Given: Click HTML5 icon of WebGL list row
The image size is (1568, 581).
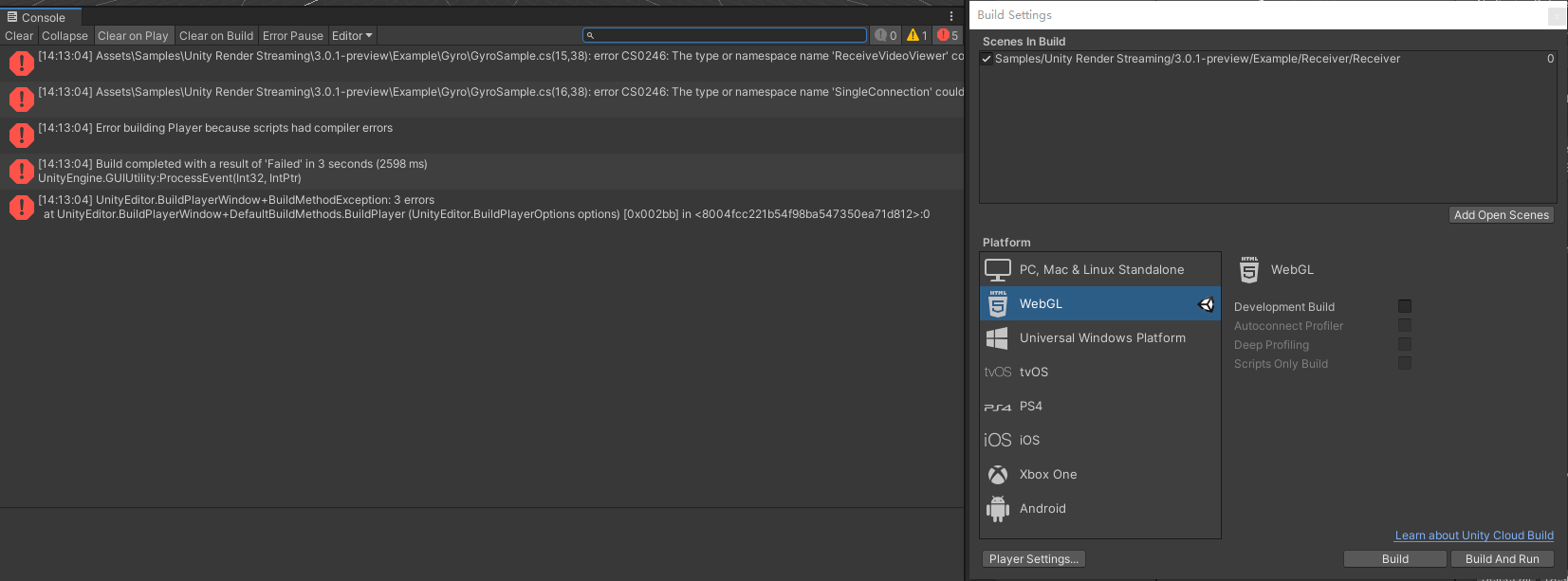Looking at the screenshot, I should click(x=998, y=303).
